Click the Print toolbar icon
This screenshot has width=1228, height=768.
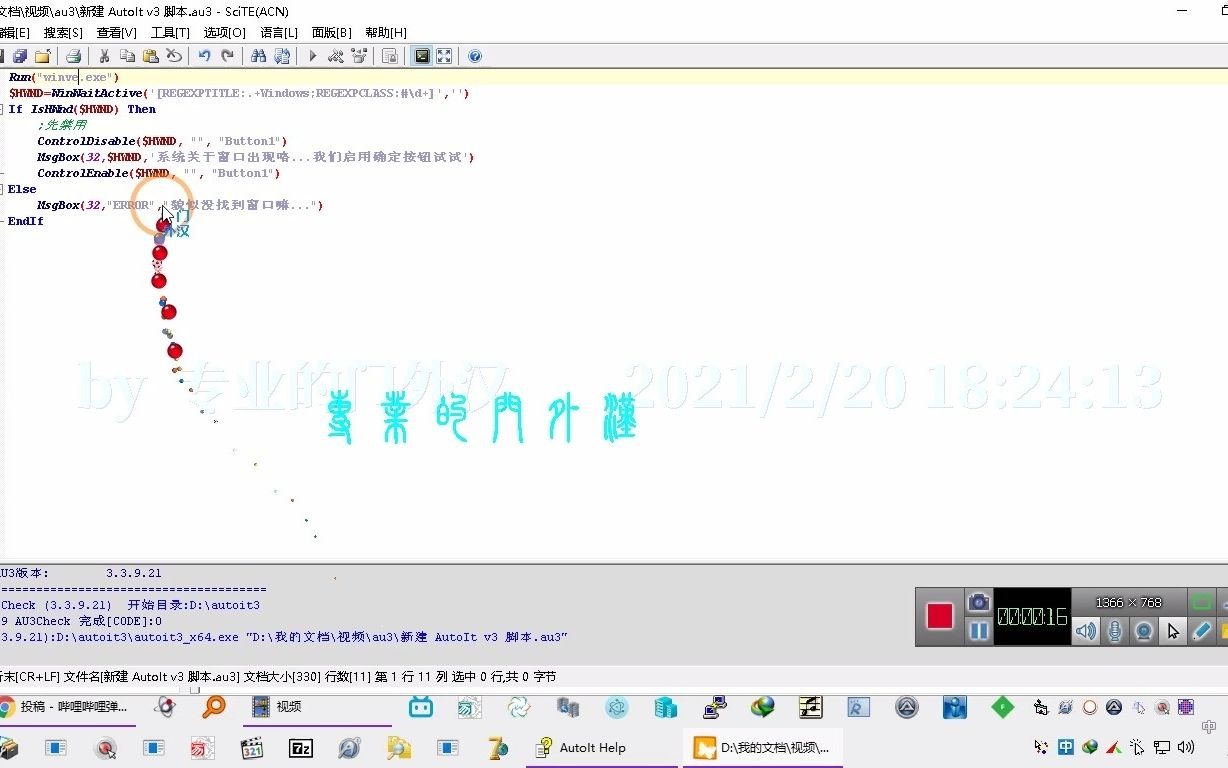click(x=73, y=56)
